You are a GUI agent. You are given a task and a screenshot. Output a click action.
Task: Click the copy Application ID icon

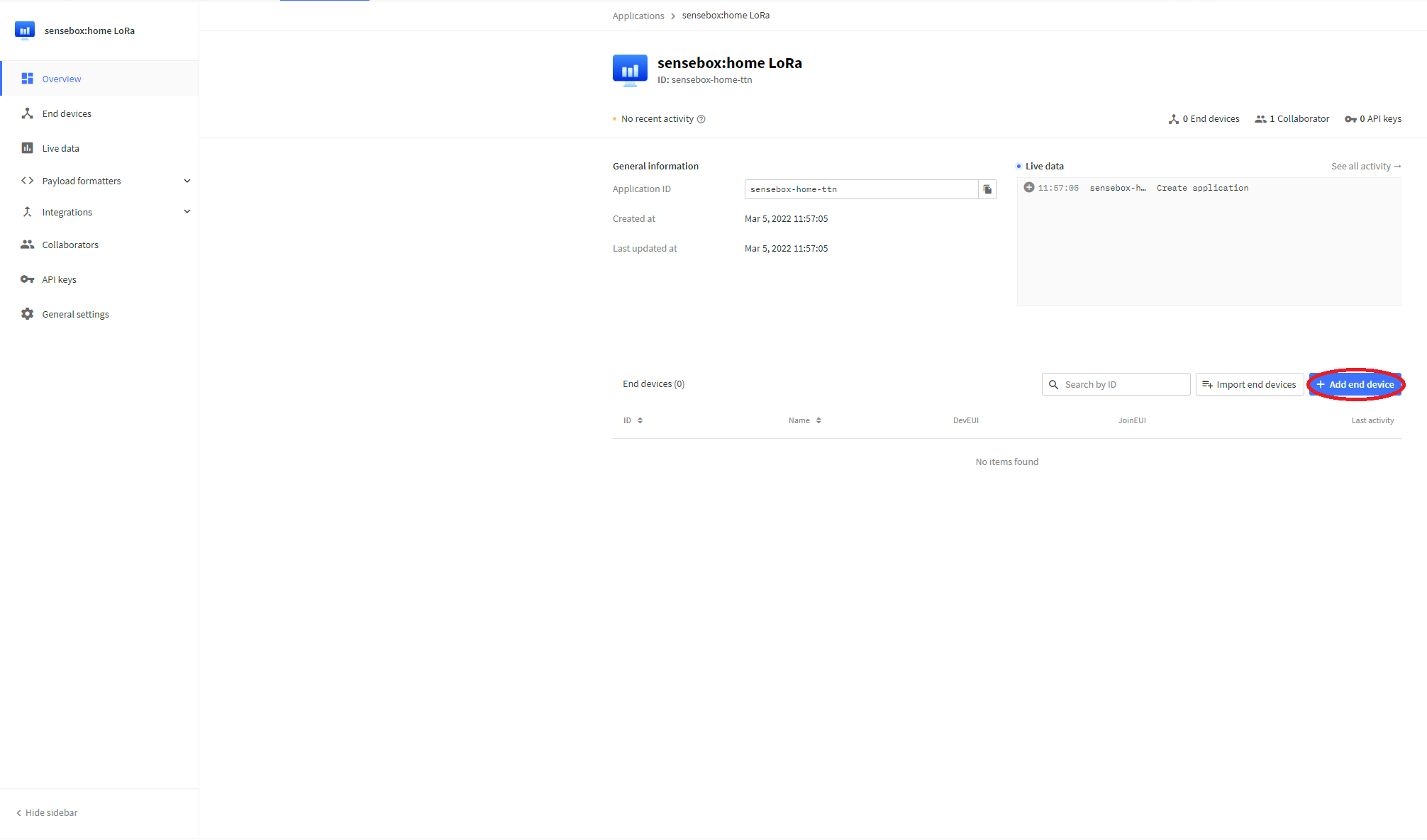pyautogui.click(x=987, y=189)
